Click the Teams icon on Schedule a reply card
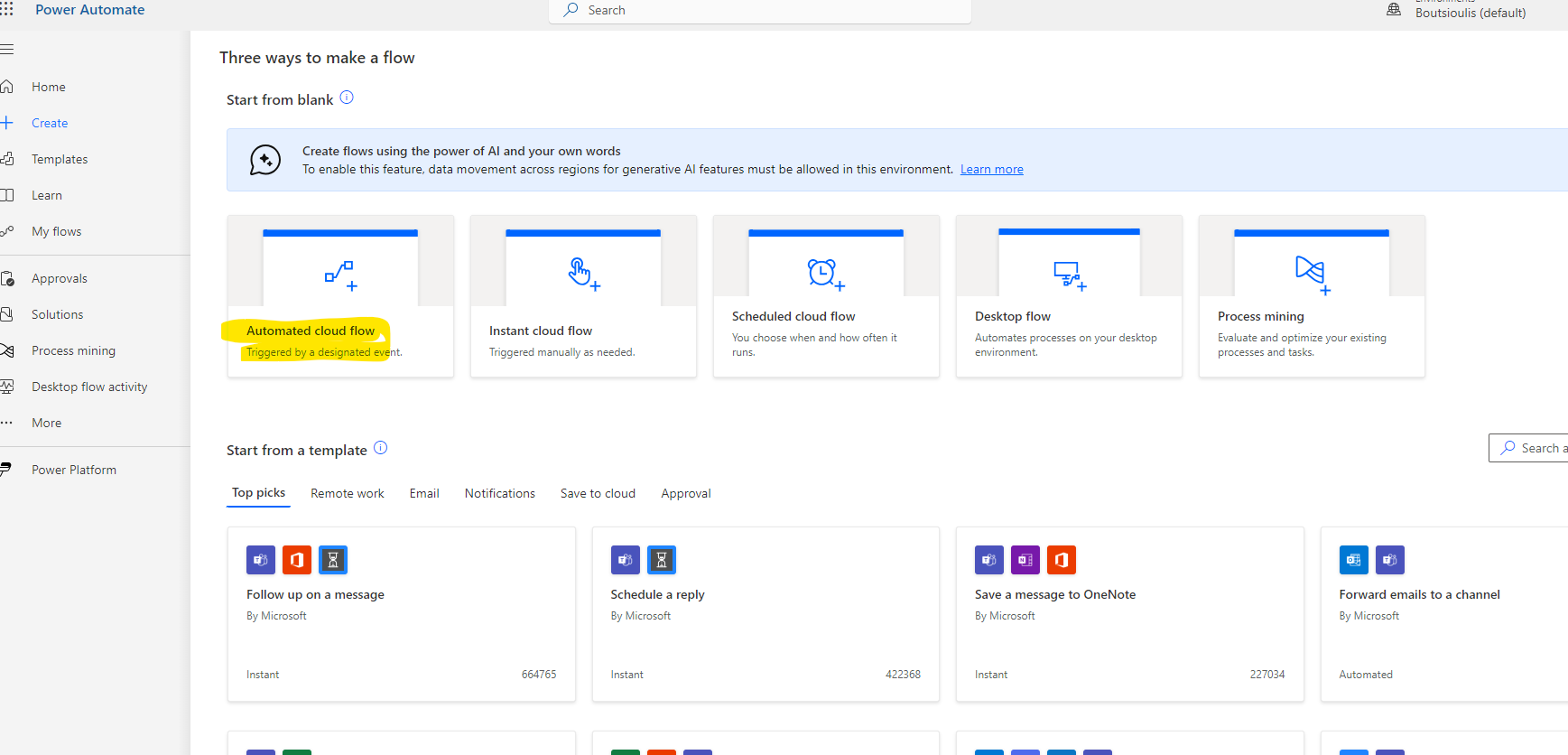This screenshot has height=755, width=1568. pyautogui.click(x=626, y=560)
